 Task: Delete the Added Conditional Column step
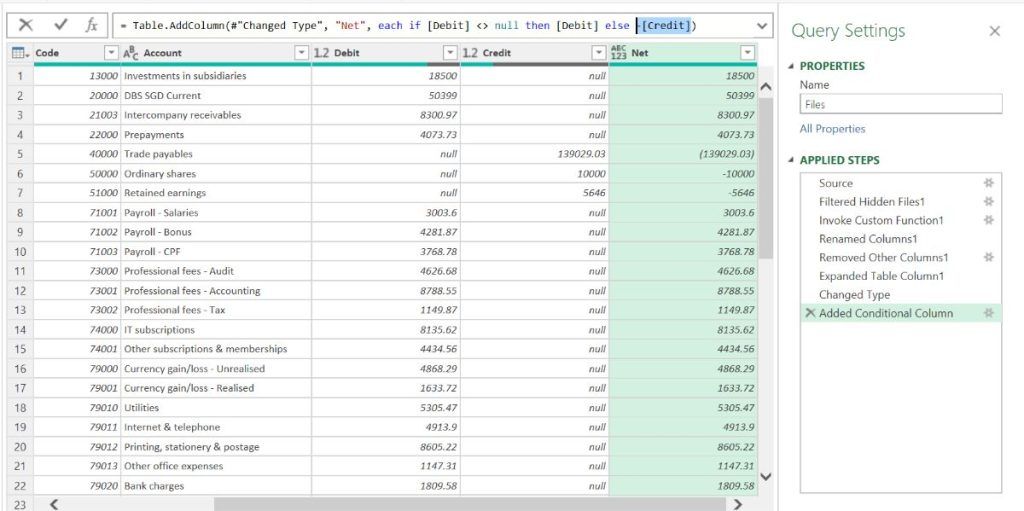810,313
